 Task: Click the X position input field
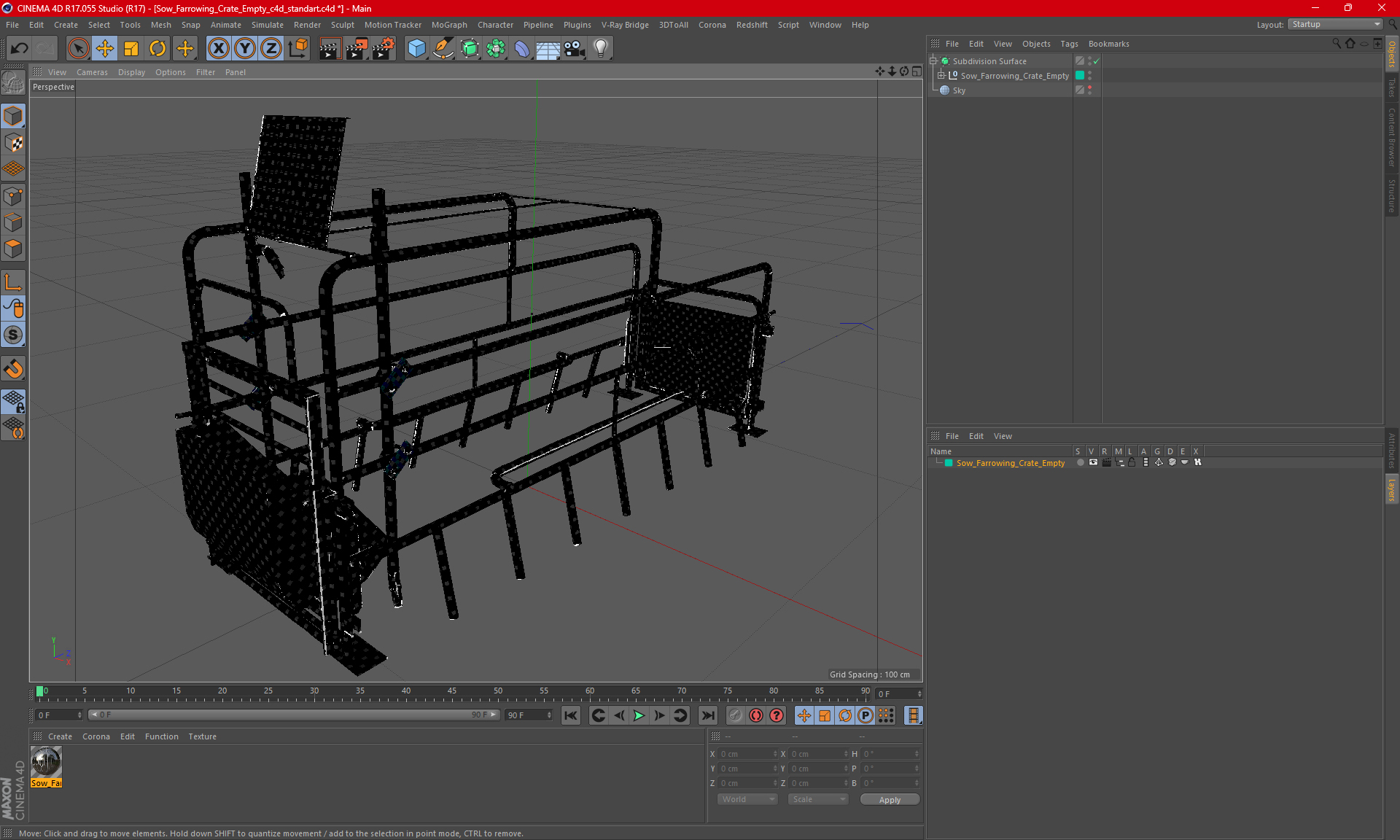pos(747,754)
